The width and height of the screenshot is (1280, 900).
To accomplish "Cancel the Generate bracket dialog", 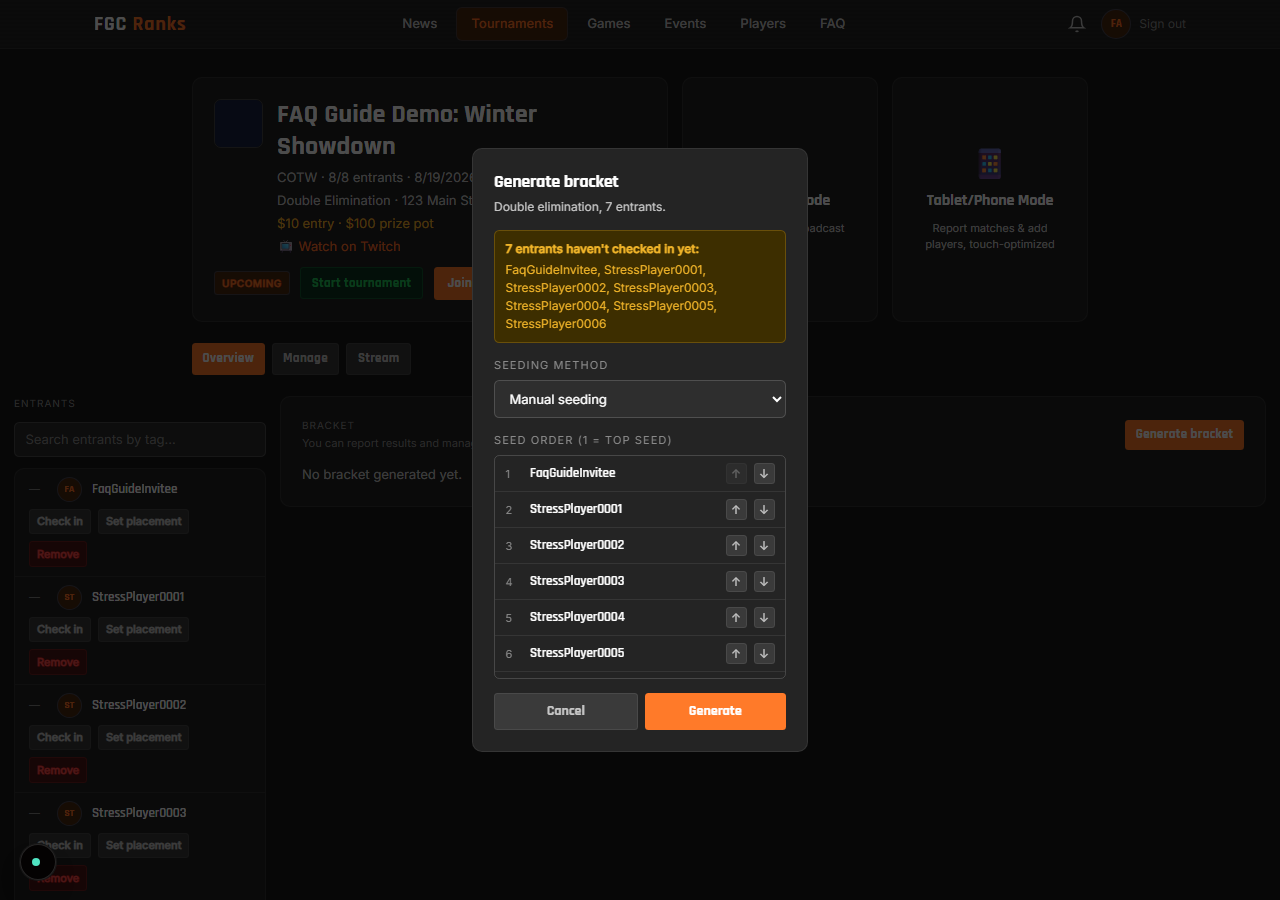I will tap(566, 711).
